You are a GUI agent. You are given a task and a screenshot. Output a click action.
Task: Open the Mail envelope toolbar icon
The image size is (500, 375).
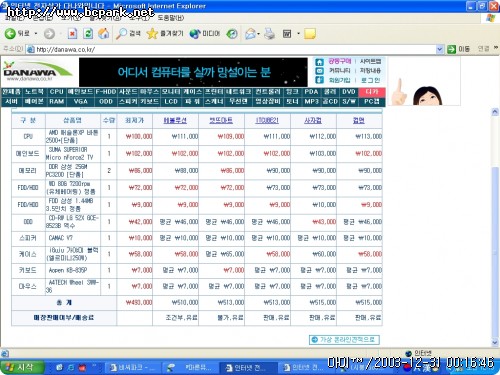coord(250,34)
